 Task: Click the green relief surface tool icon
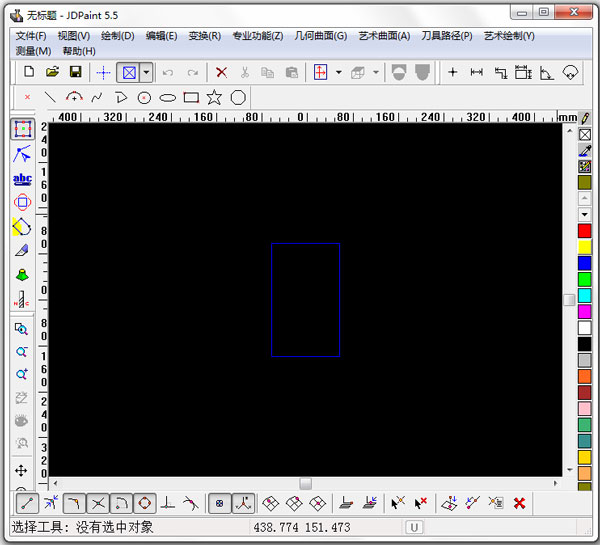tap(22, 275)
